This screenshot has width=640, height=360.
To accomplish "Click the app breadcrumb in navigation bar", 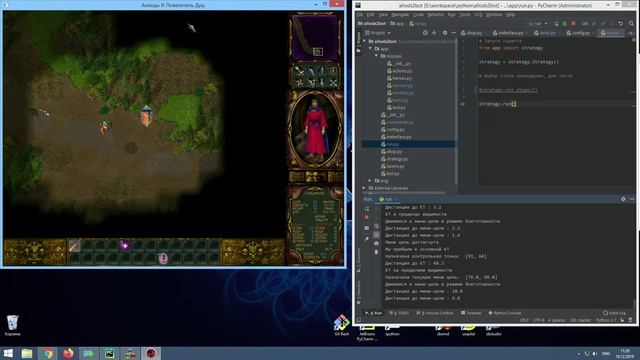I will [397, 24].
